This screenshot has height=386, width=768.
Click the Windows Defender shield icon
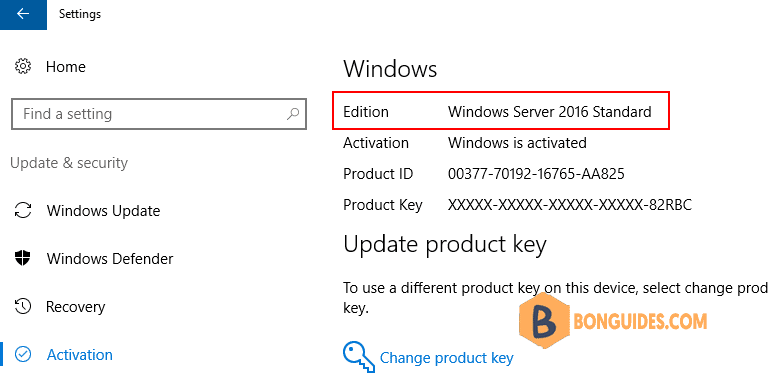(23, 258)
